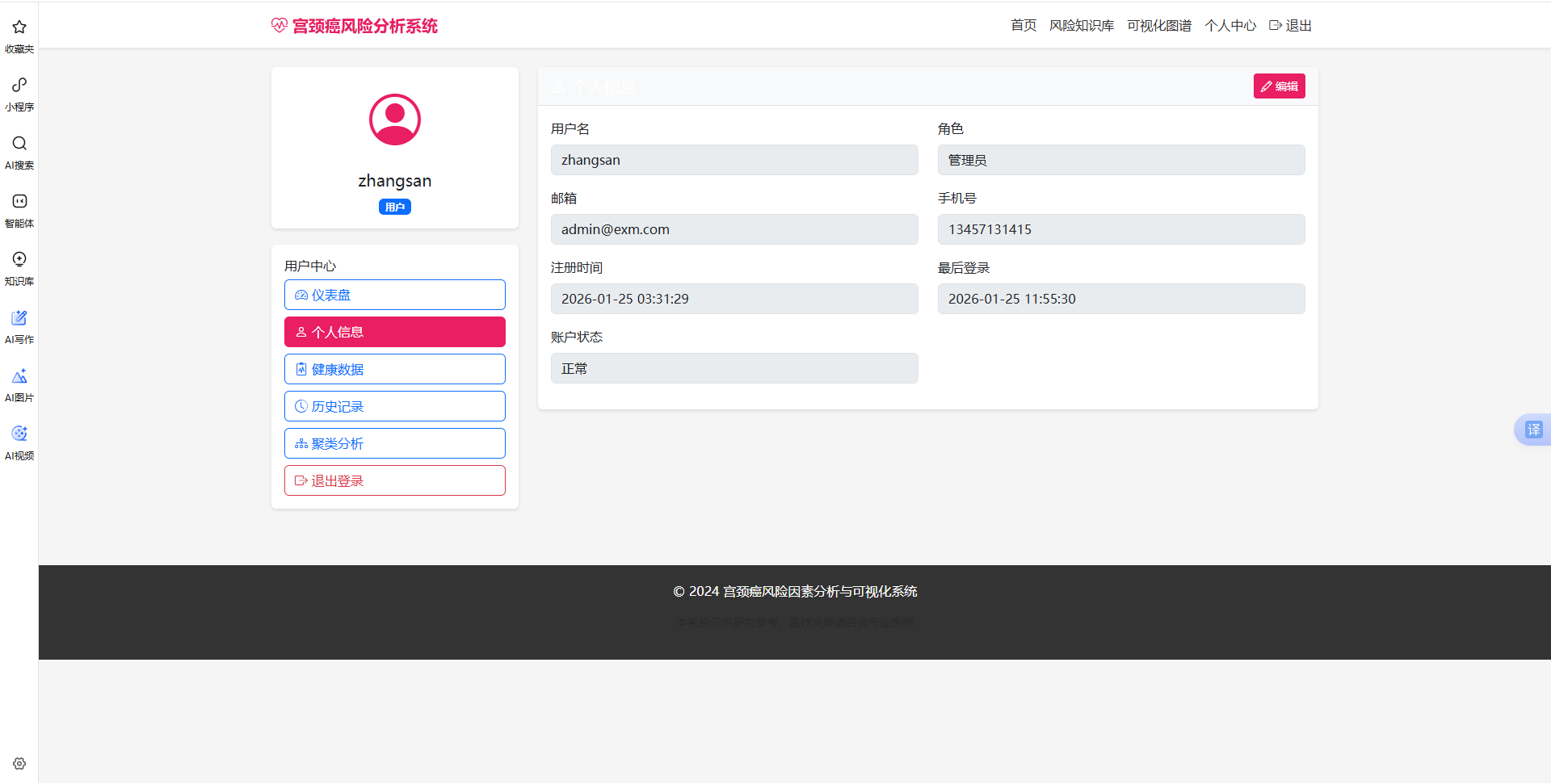
Task: Open the 小程序 mini-program icon
Action: coord(19,86)
